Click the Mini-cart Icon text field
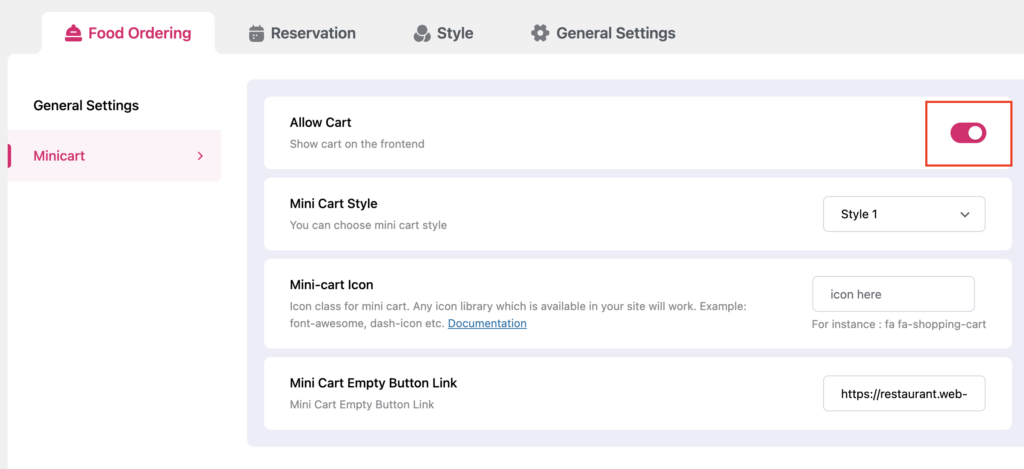This screenshot has width=1024, height=469. point(892,294)
